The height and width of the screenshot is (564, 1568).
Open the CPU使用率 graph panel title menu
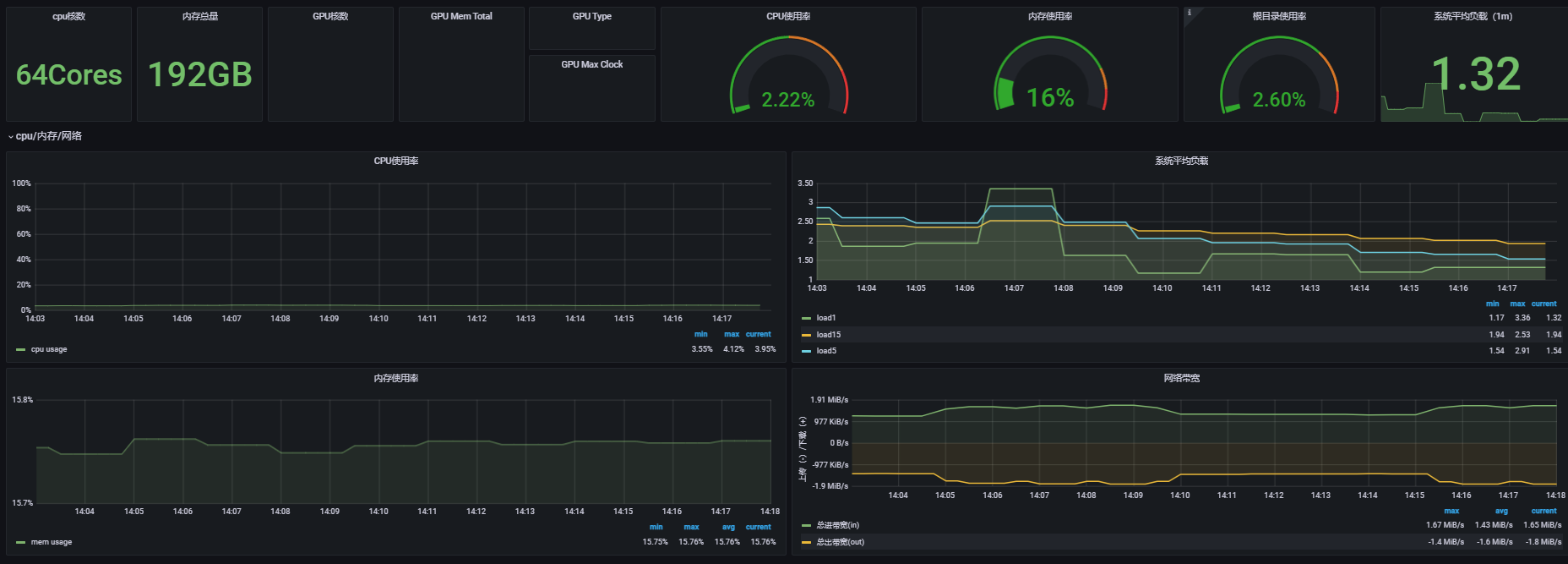395,161
